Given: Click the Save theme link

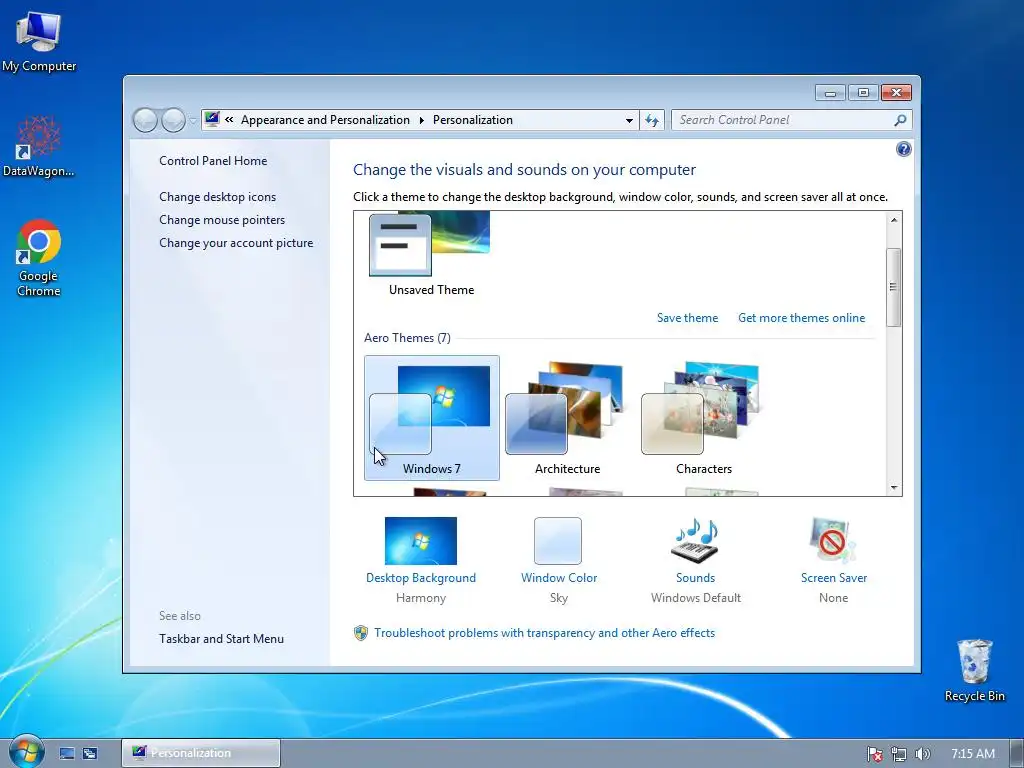Looking at the screenshot, I should click(x=687, y=317).
